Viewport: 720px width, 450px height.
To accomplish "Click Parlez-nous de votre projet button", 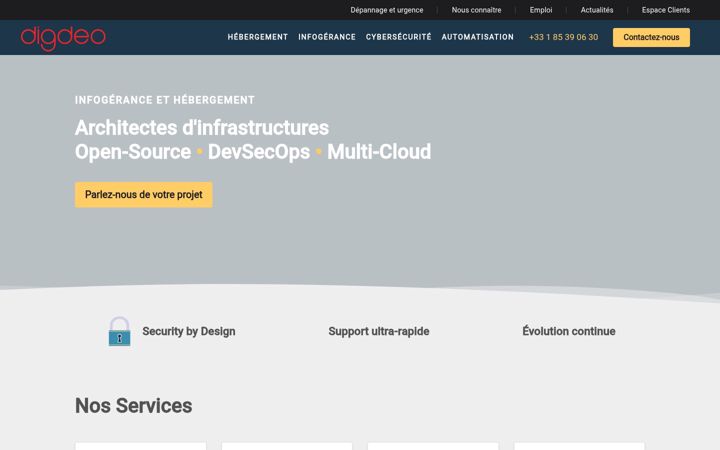I will coord(144,195).
